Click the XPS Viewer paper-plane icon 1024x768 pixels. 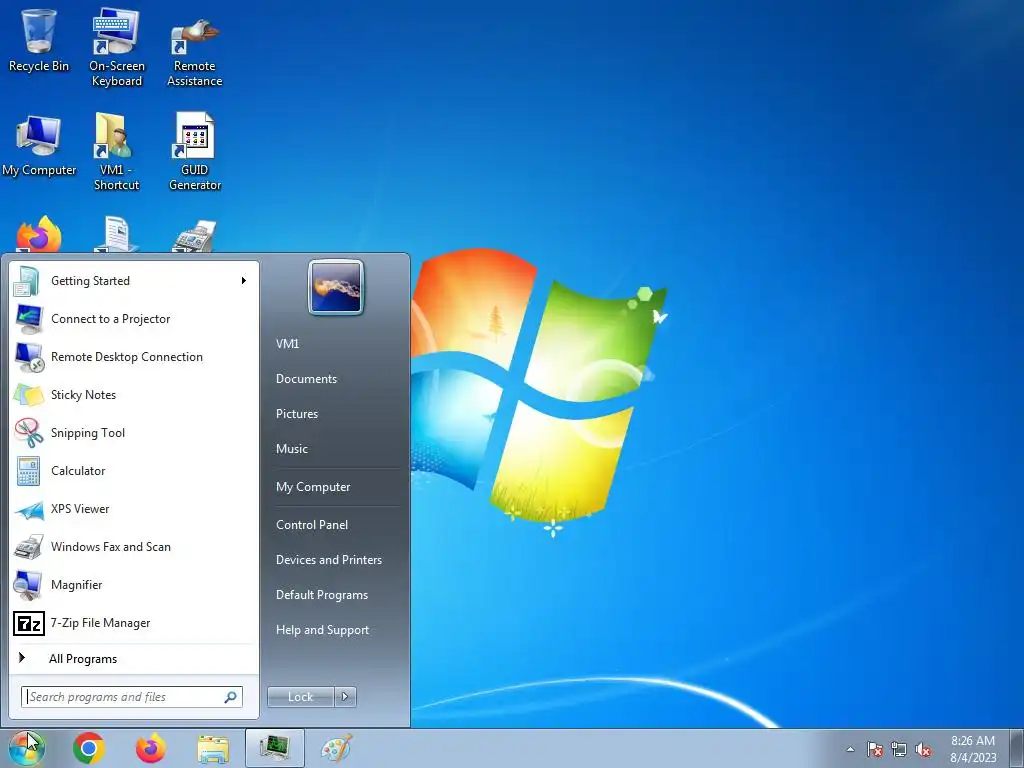point(29,509)
